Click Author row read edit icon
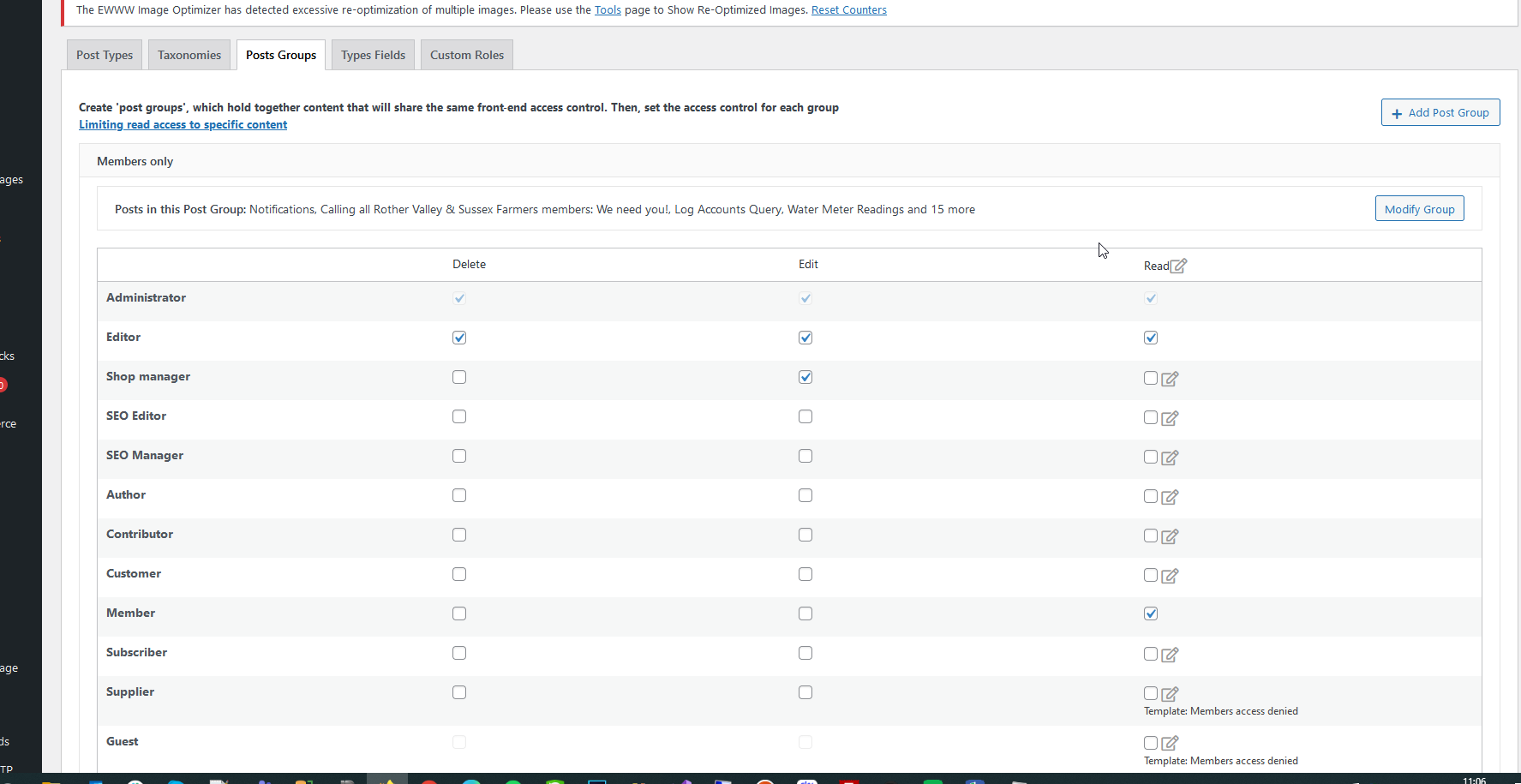This screenshot has width=1521, height=784. [1170, 497]
